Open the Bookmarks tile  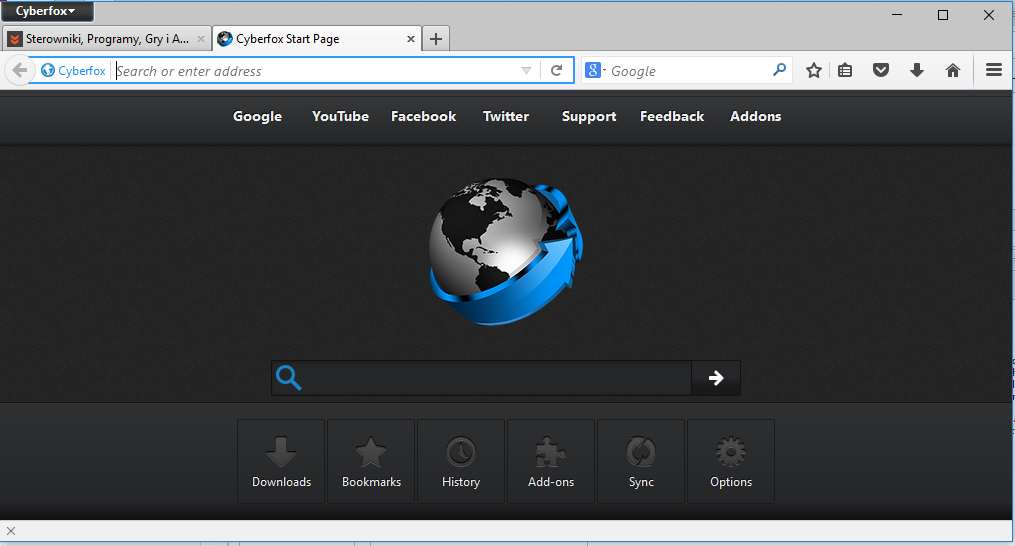(371, 461)
